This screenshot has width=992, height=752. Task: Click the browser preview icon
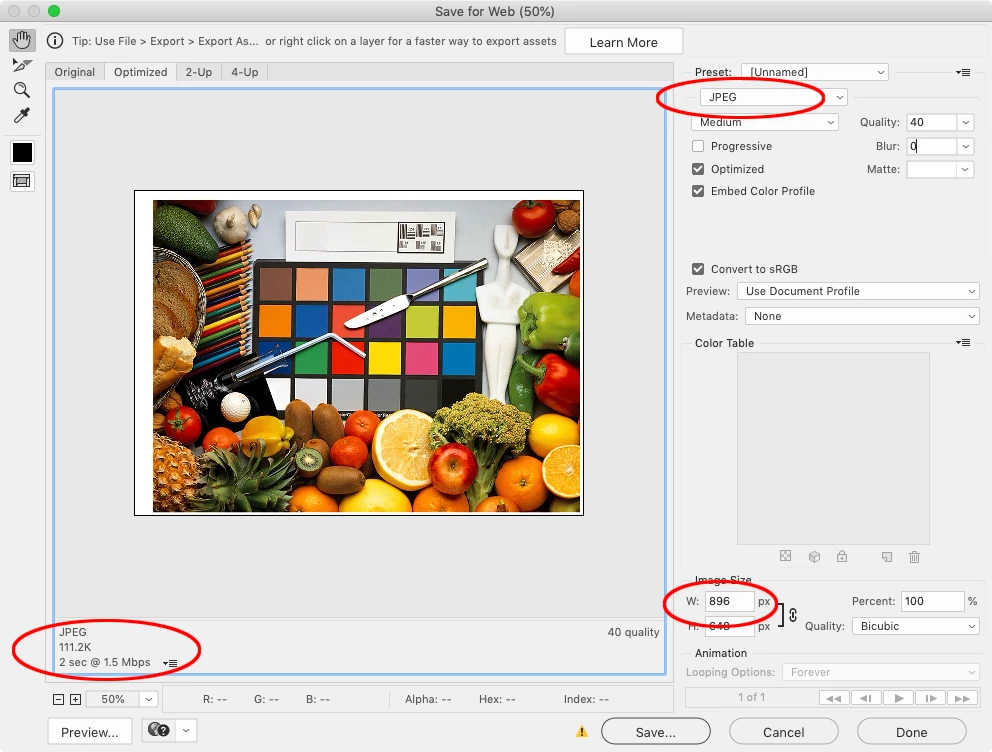pyautogui.click(x=159, y=730)
